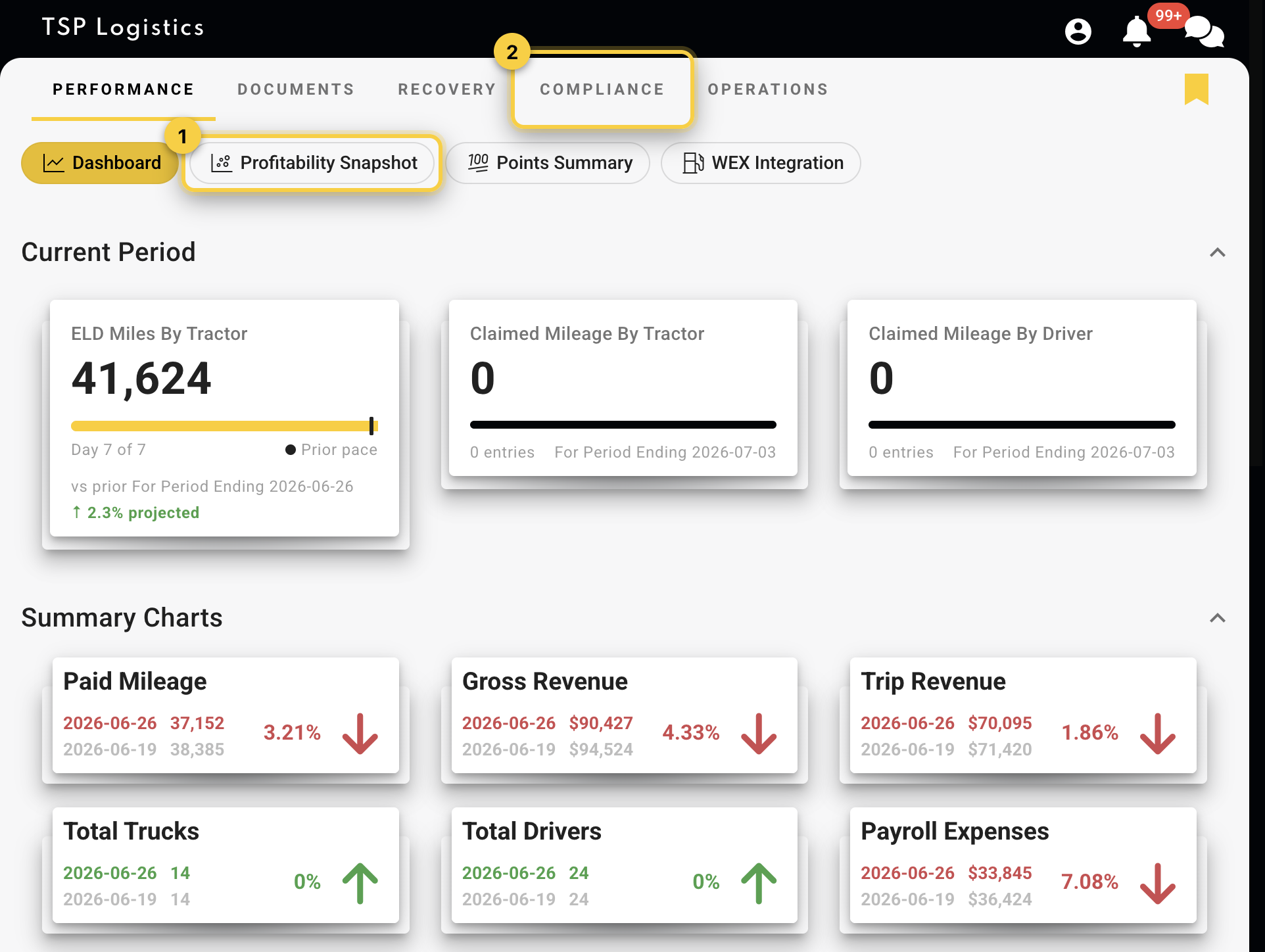Open the Recovery tab
The height and width of the screenshot is (952, 1265).
pos(447,89)
